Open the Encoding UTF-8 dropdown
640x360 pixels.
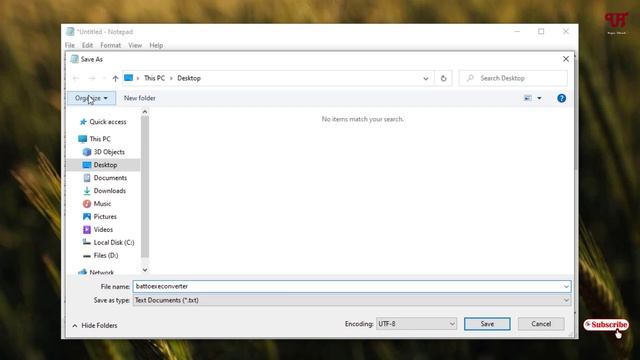[416, 324]
